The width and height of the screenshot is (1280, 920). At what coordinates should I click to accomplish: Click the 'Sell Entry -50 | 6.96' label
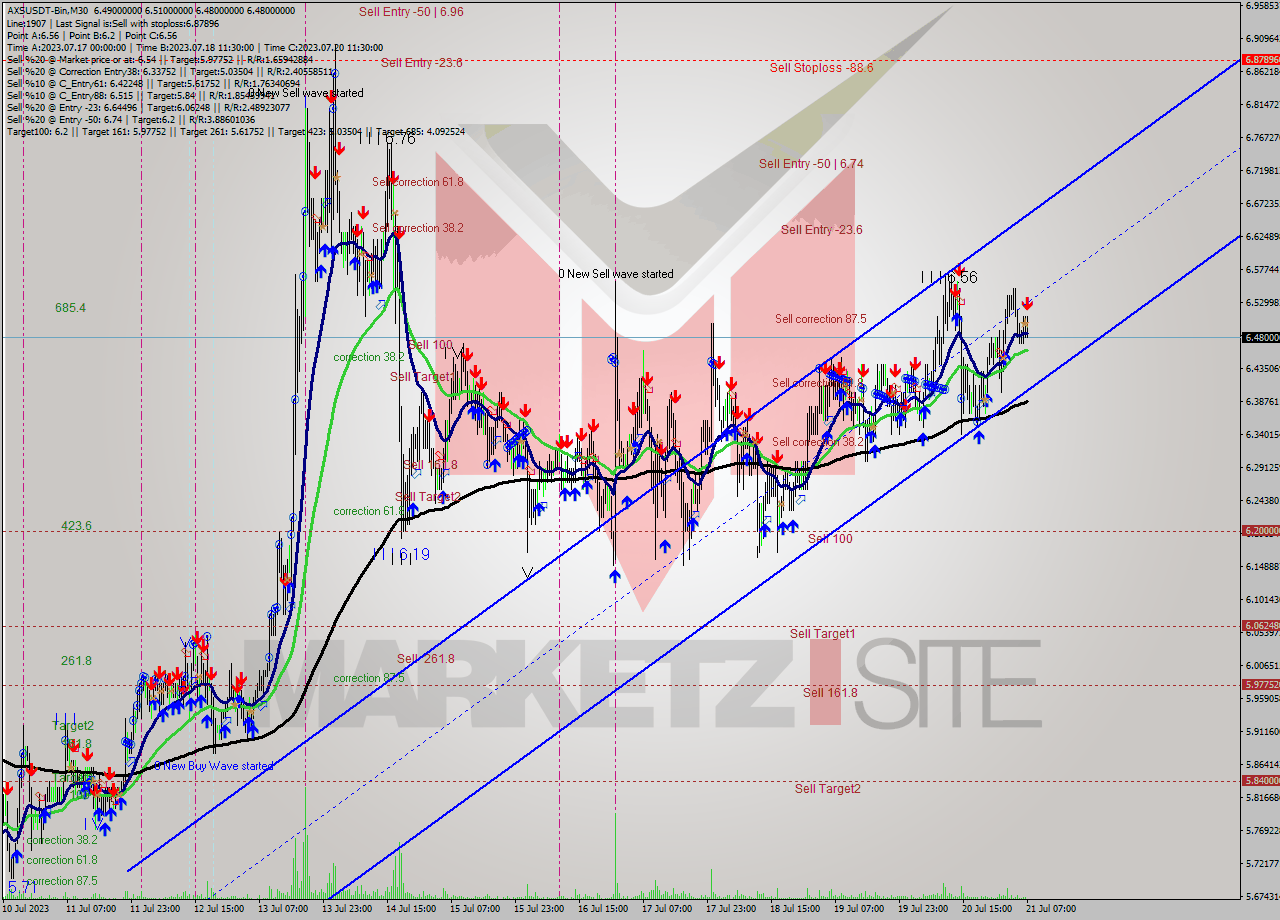411,12
